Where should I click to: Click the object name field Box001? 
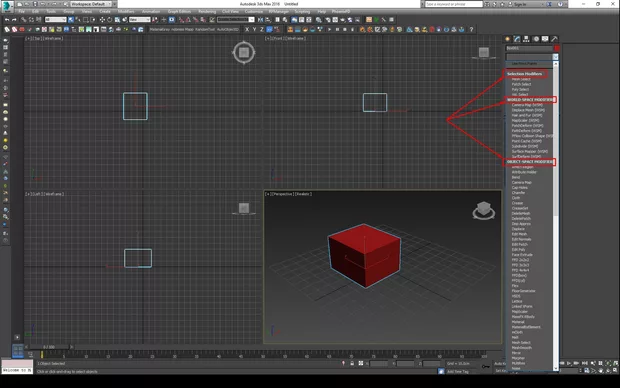coord(529,48)
